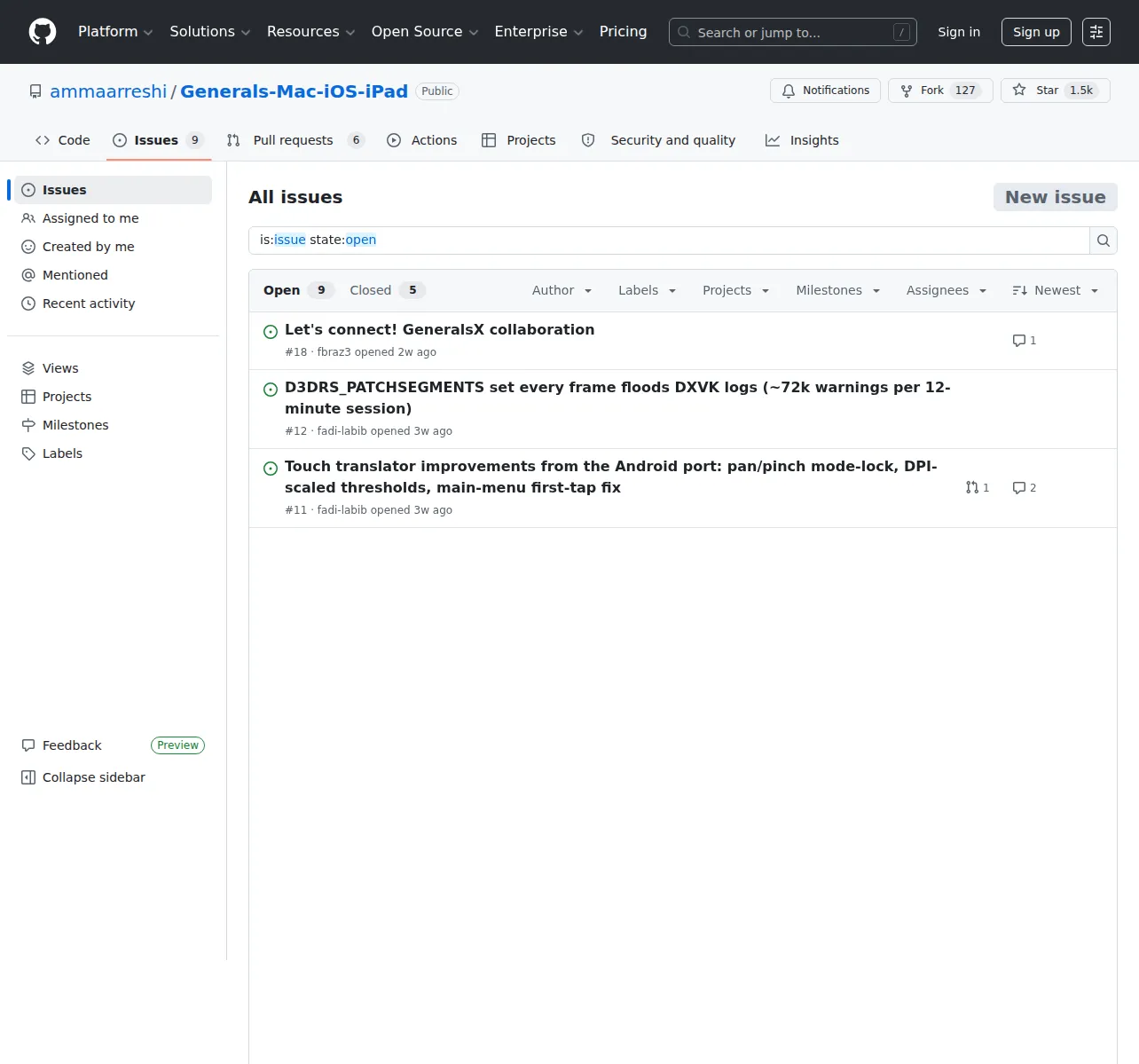Viewport: 1139px width, 1064px height.
Task: Click the open status icon for issue #18
Action: click(x=271, y=332)
